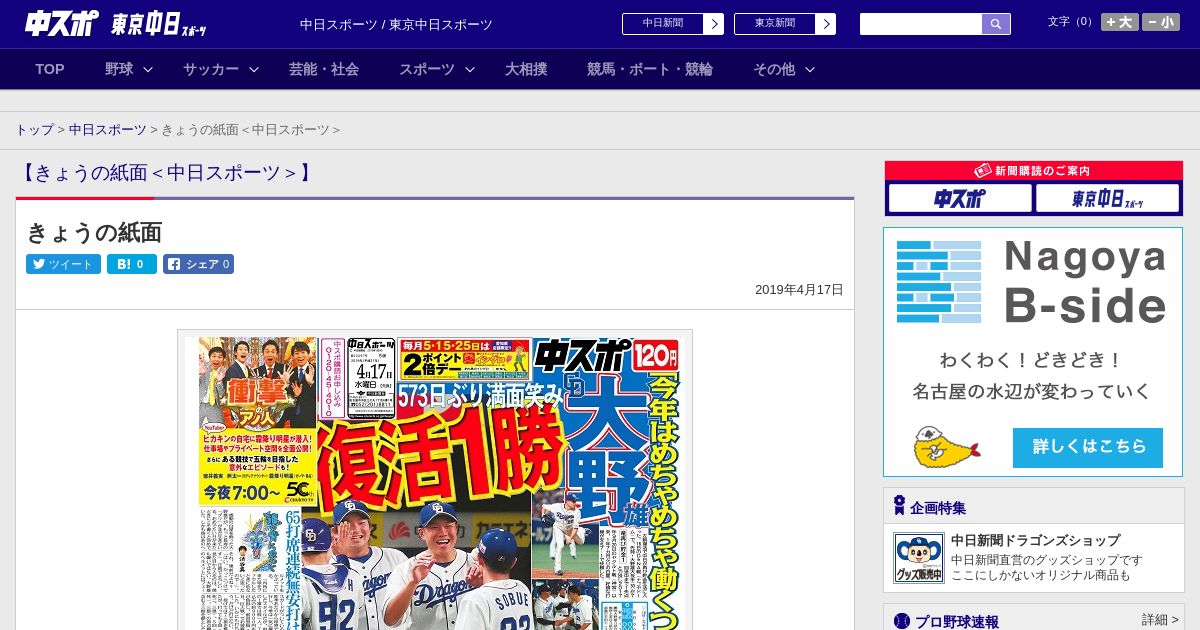This screenshot has height=630, width=1200.
Task: Click トップ breadcrumb link
Action: tap(35, 130)
